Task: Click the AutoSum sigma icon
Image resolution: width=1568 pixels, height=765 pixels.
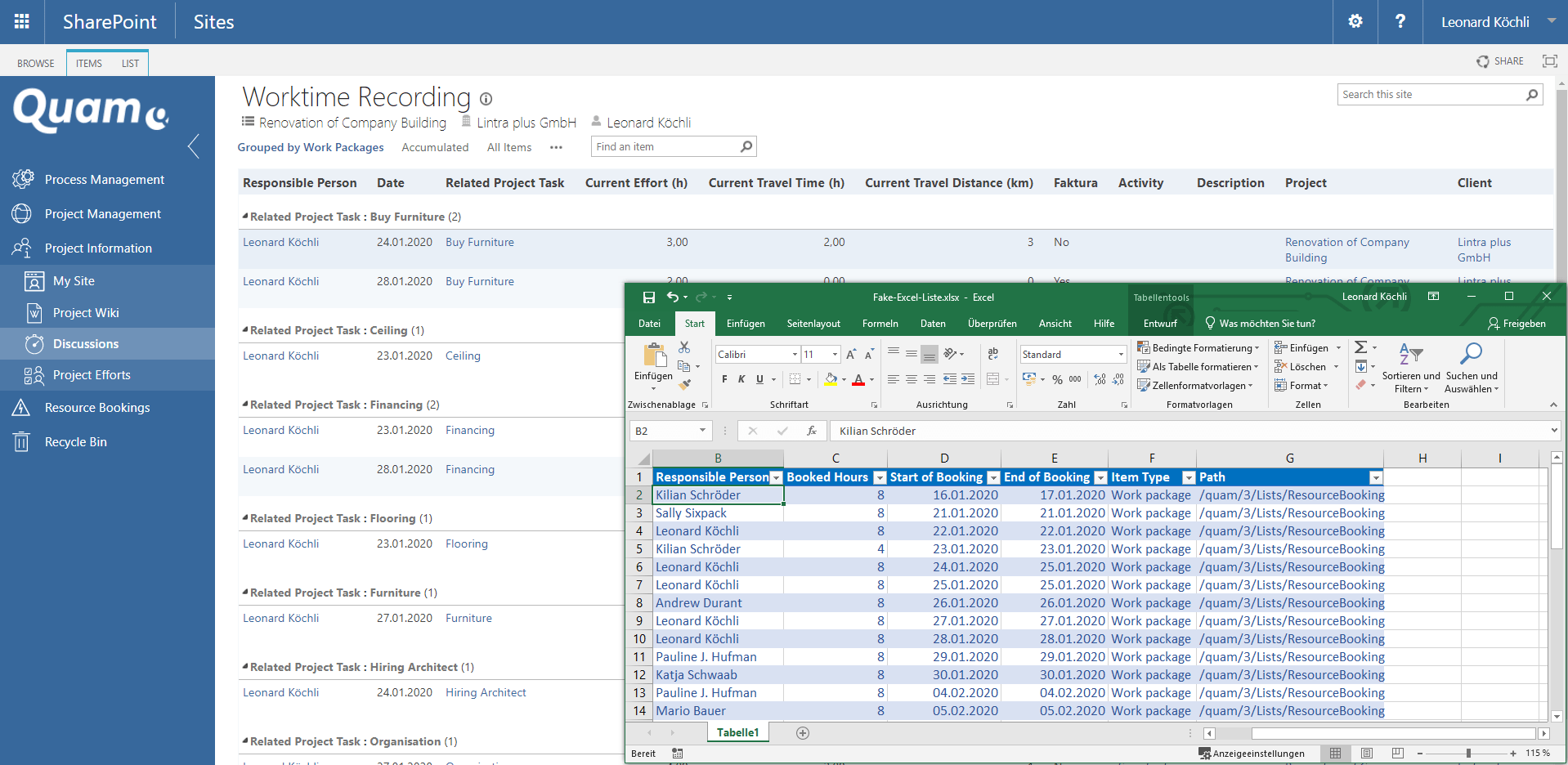Action: pyautogui.click(x=1360, y=347)
